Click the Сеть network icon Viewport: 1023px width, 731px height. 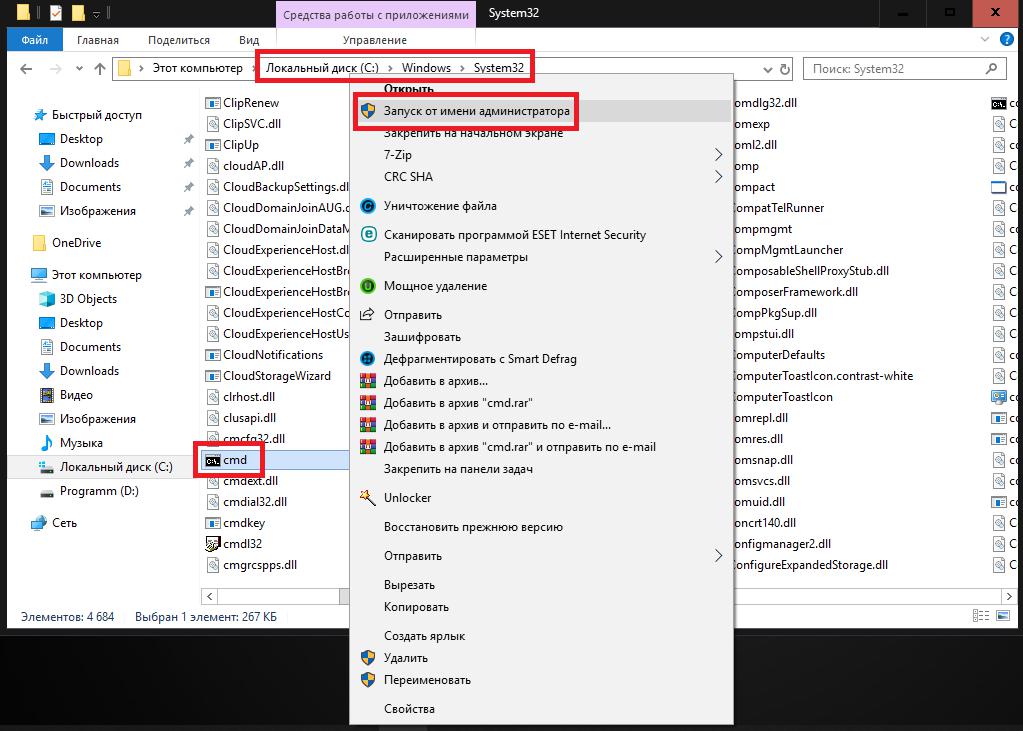coord(39,523)
